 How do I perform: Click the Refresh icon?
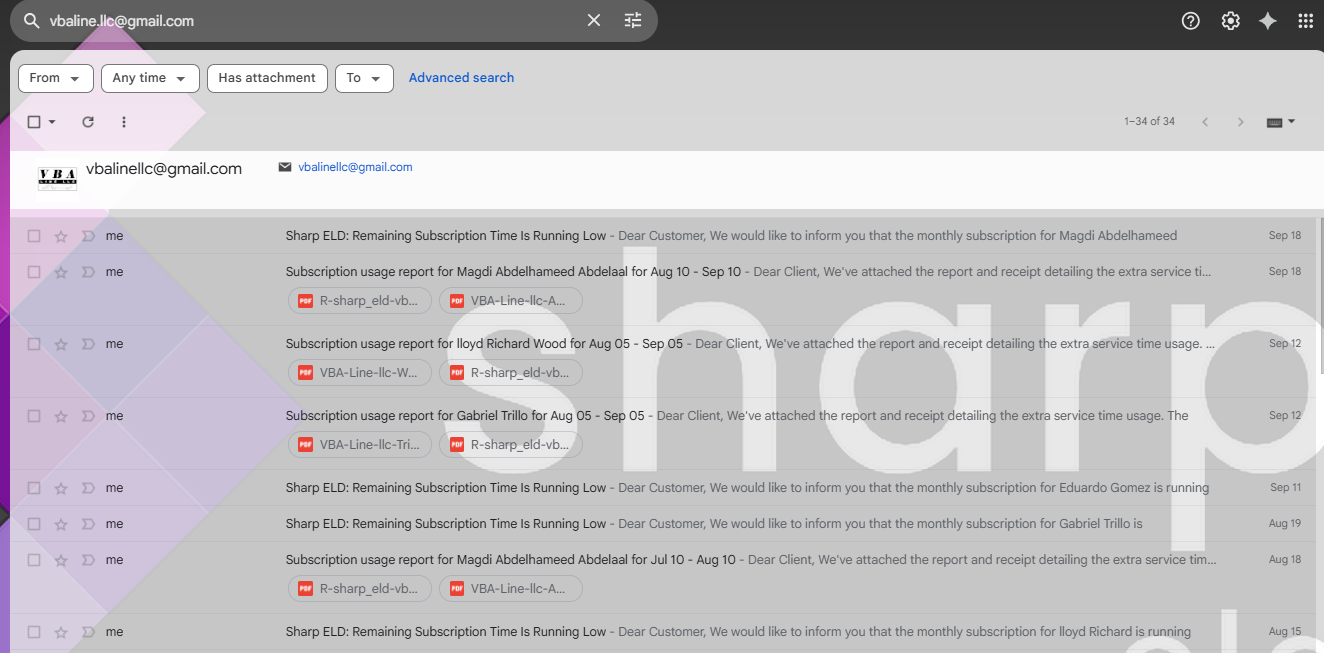88,122
